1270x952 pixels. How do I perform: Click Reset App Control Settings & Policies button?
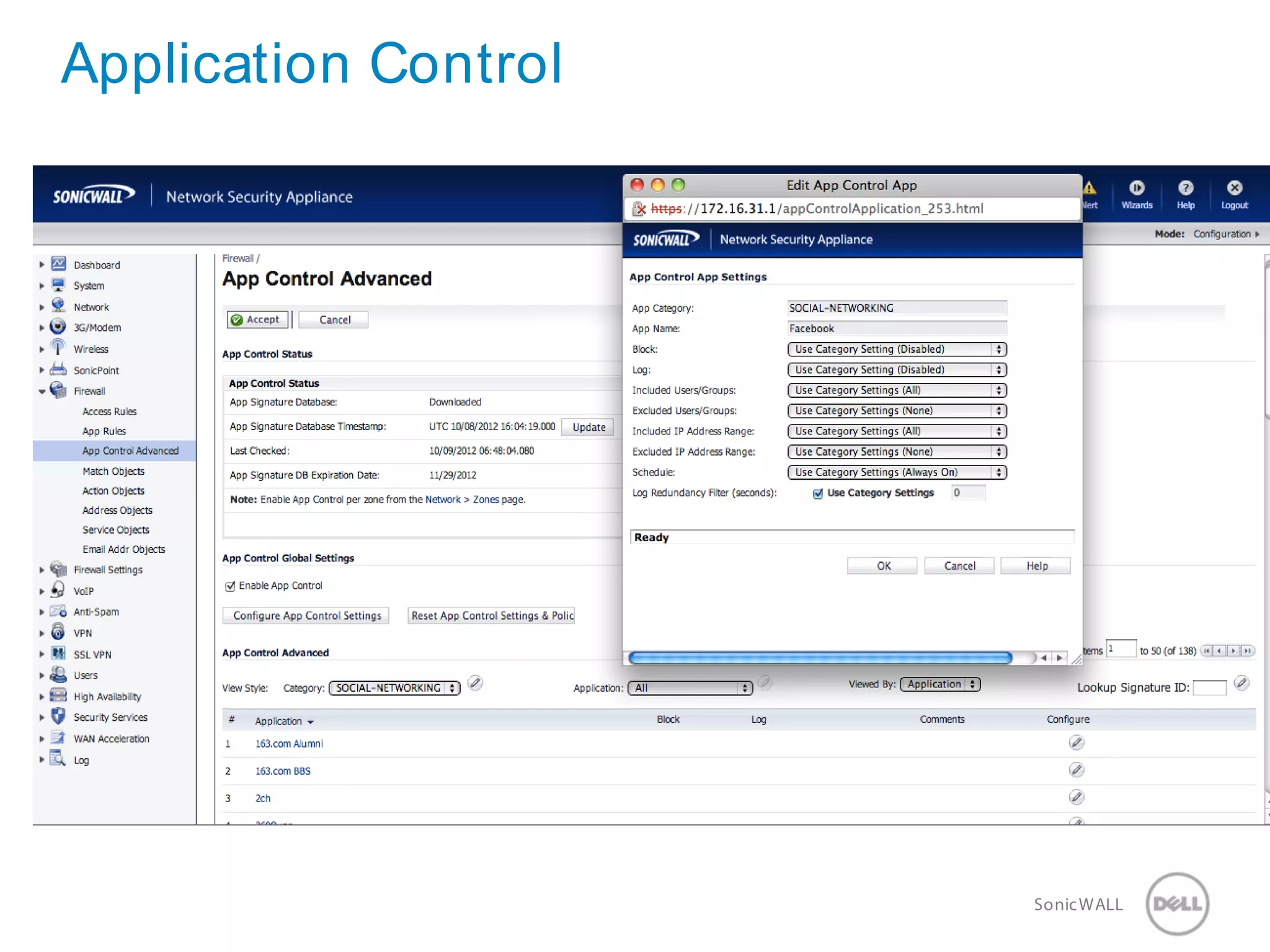pyautogui.click(x=492, y=615)
